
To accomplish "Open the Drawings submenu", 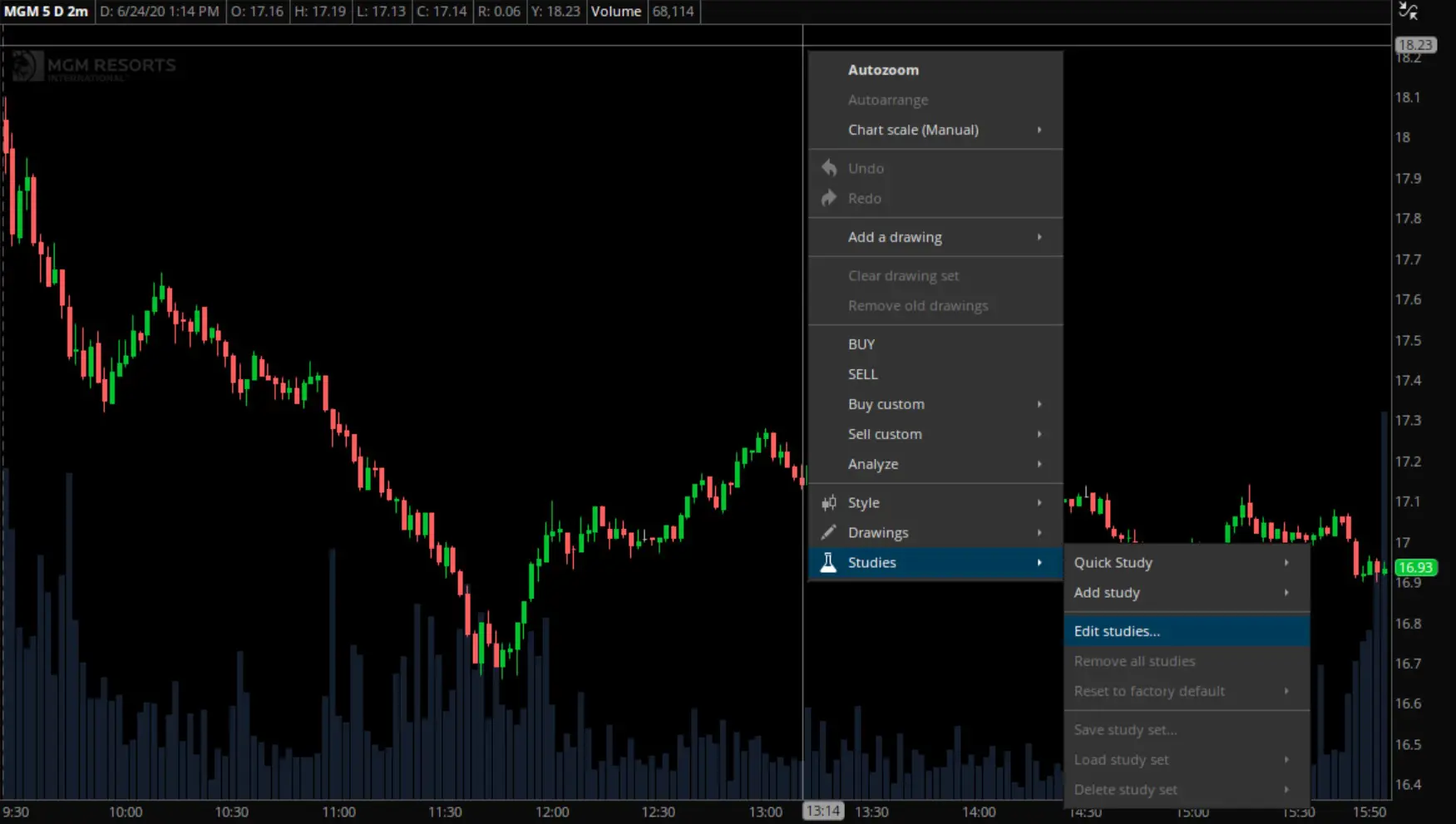I will tap(935, 532).
